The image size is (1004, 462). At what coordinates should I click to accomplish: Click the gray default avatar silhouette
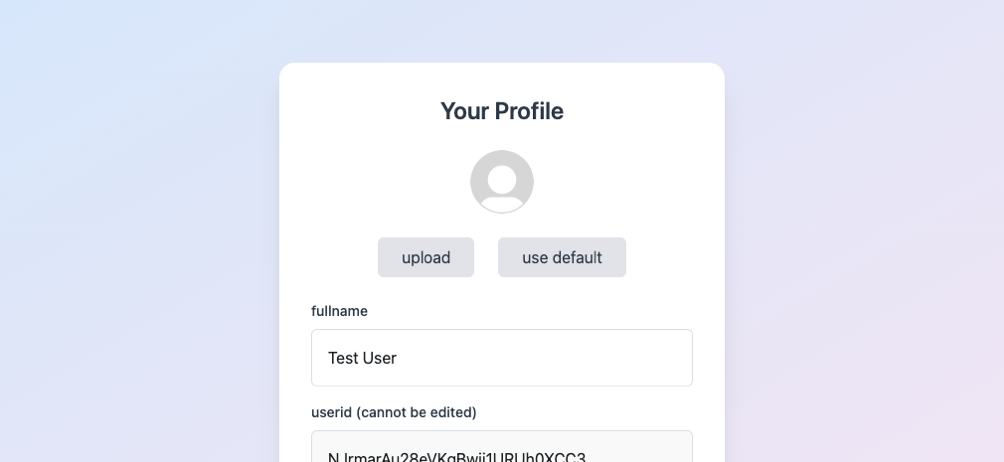point(501,182)
